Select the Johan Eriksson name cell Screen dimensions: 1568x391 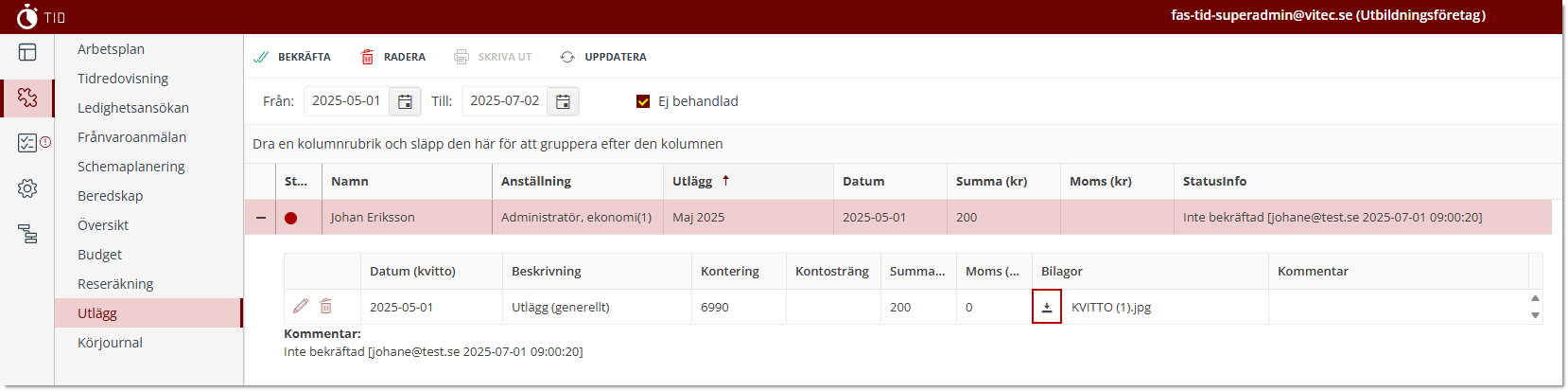(x=407, y=218)
